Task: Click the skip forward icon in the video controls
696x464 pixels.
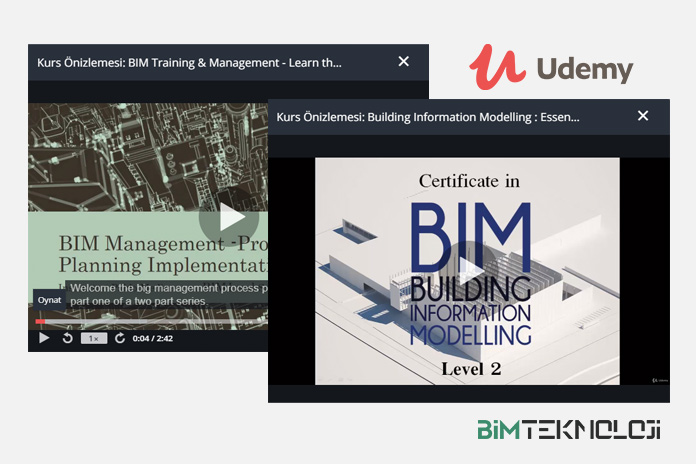Action: coord(120,338)
